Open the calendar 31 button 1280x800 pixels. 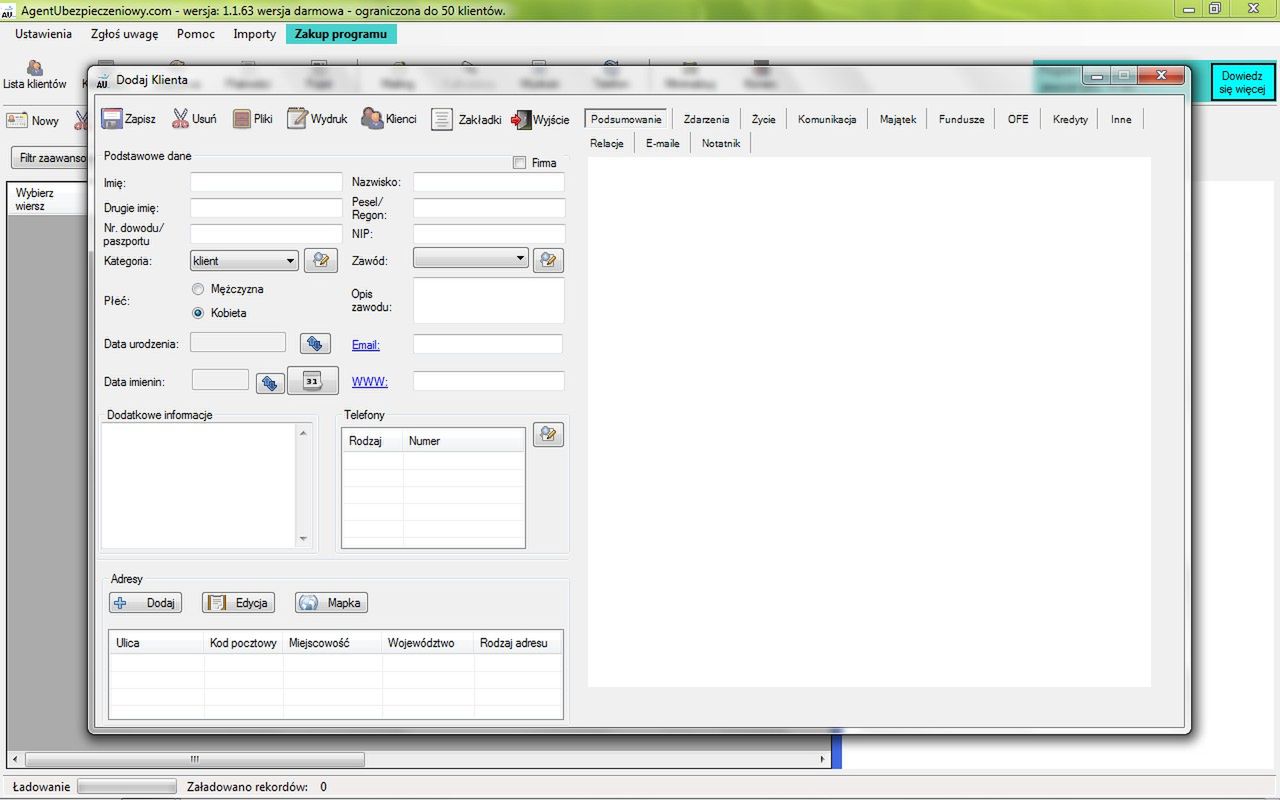pyautogui.click(x=312, y=381)
